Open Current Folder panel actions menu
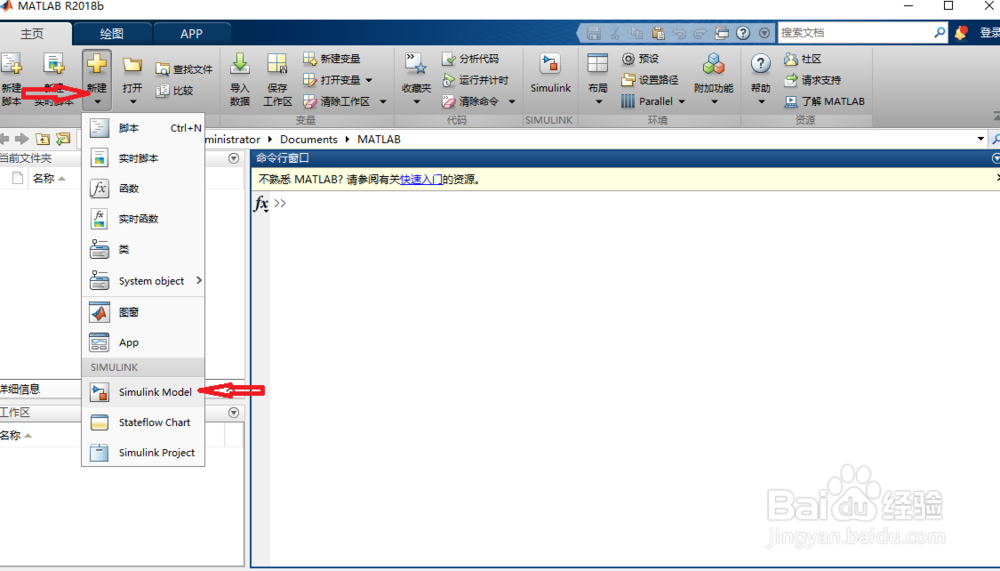This screenshot has width=1000, height=571. pyautogui.click(x=234, y=158)
